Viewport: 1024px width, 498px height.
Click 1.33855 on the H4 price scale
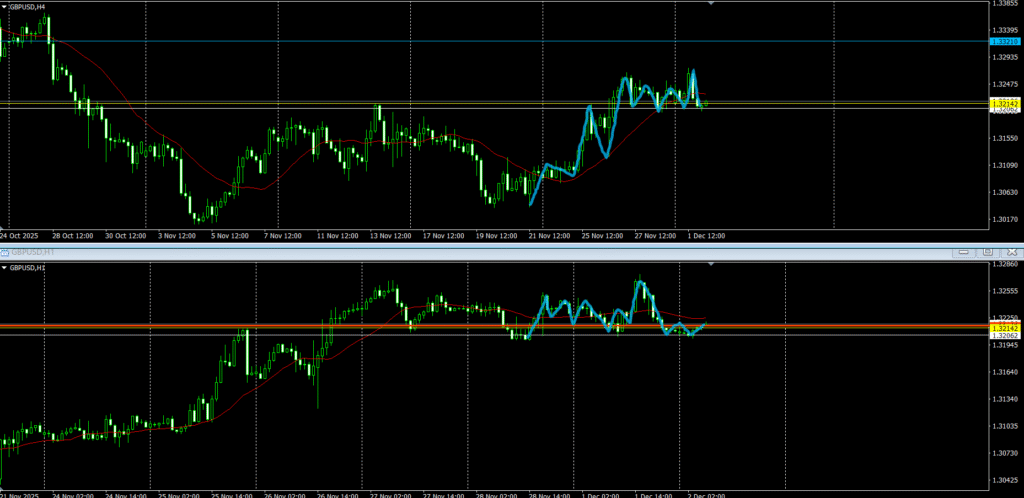coord(1003,5)
